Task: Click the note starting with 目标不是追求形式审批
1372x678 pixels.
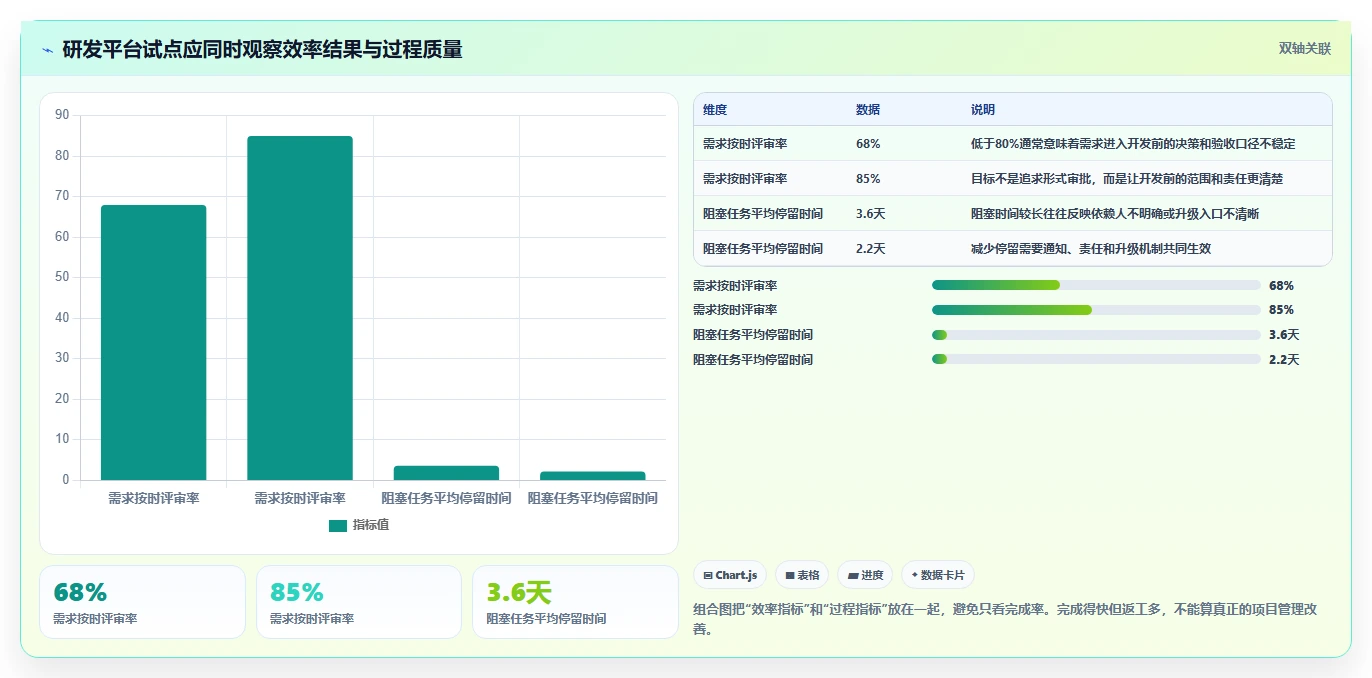Action: point(1127,179)
